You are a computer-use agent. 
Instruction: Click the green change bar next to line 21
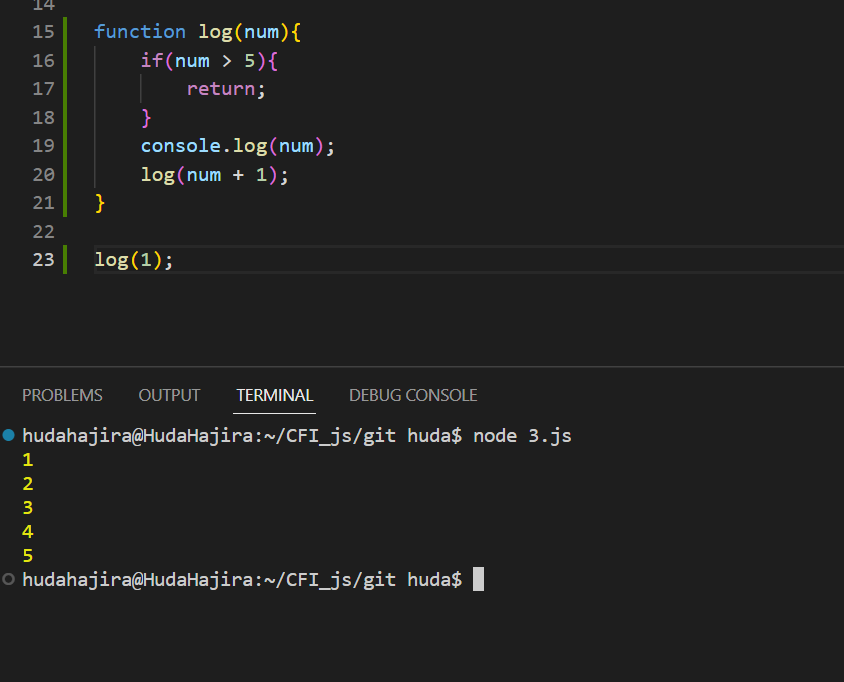coord(64,202)
